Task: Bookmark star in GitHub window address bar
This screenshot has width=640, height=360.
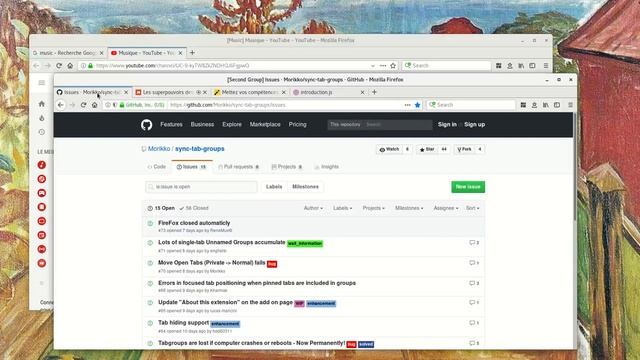Action: point(417,105)
